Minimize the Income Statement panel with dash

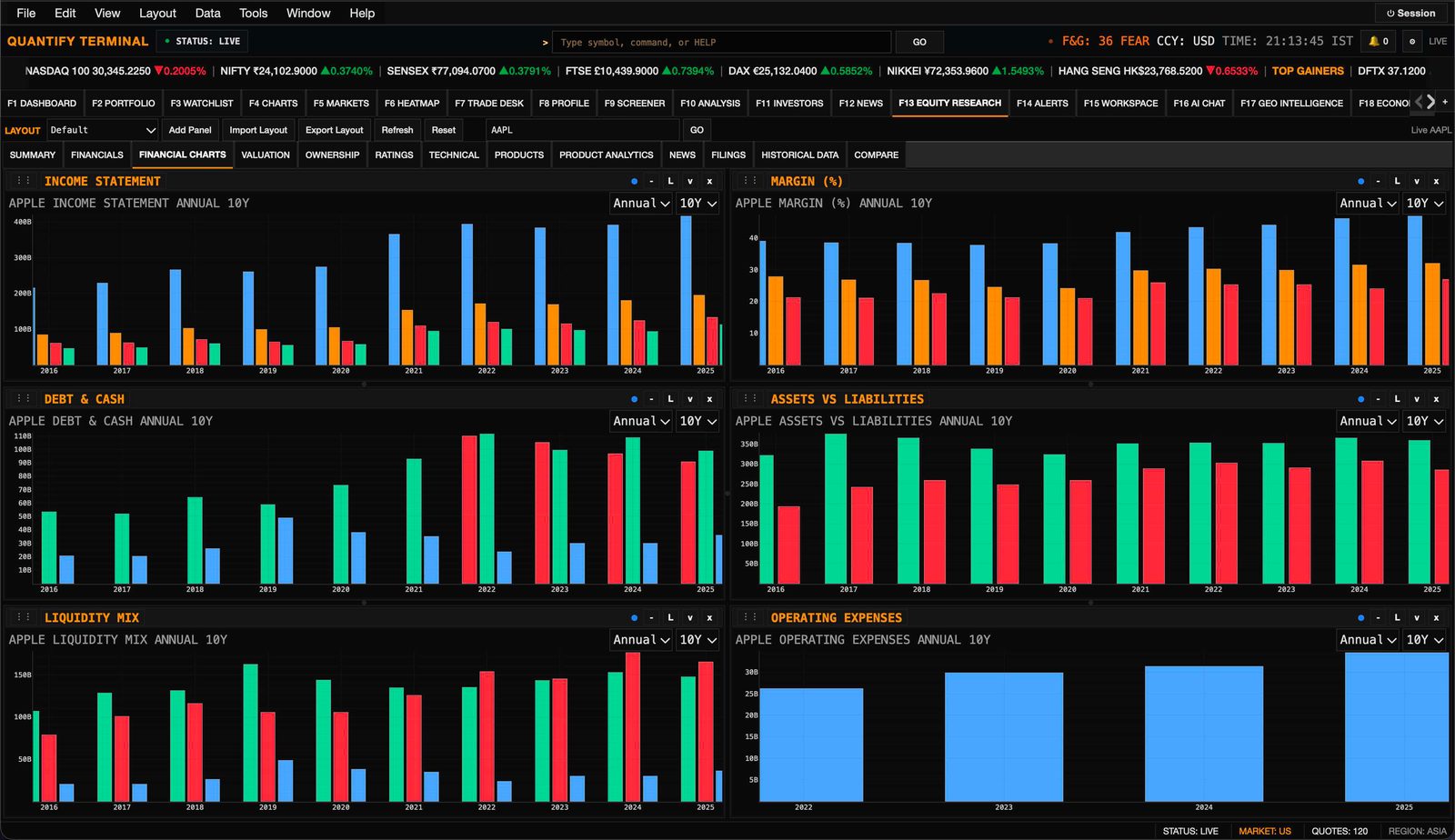pyautogui.click(x=651, y=181)
